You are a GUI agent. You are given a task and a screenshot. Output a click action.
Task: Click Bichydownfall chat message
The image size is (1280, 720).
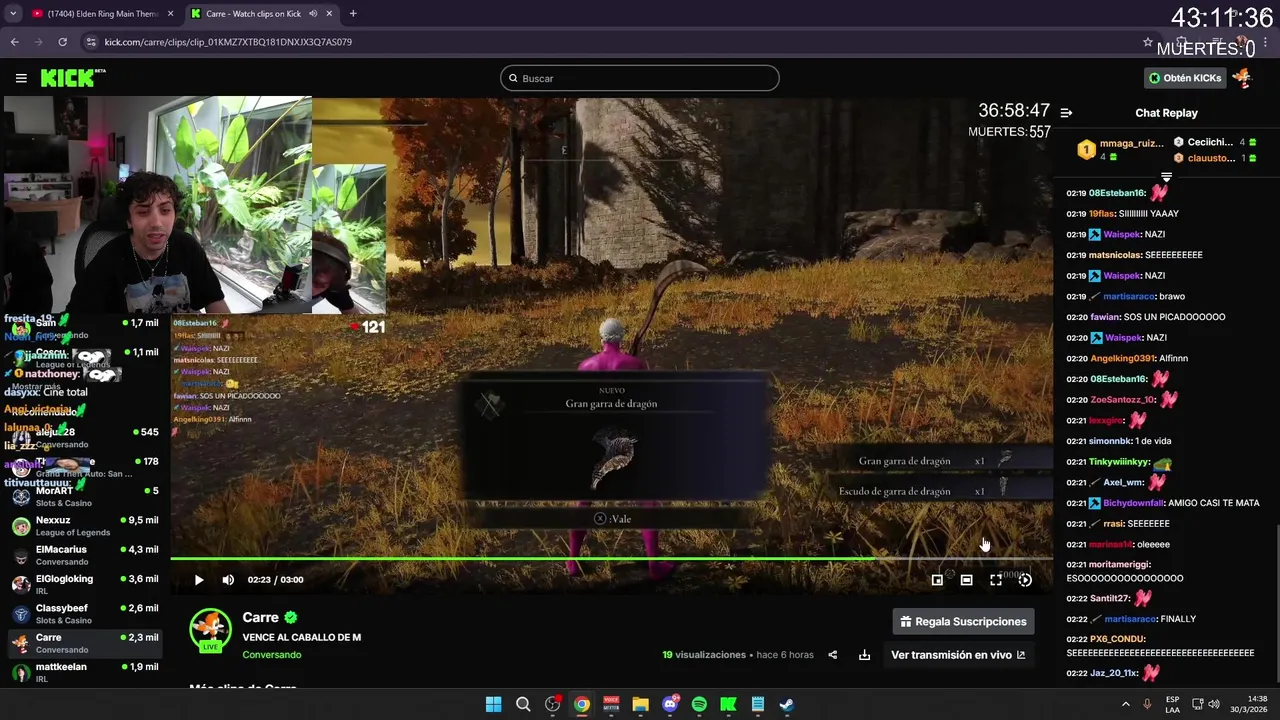1163,503
